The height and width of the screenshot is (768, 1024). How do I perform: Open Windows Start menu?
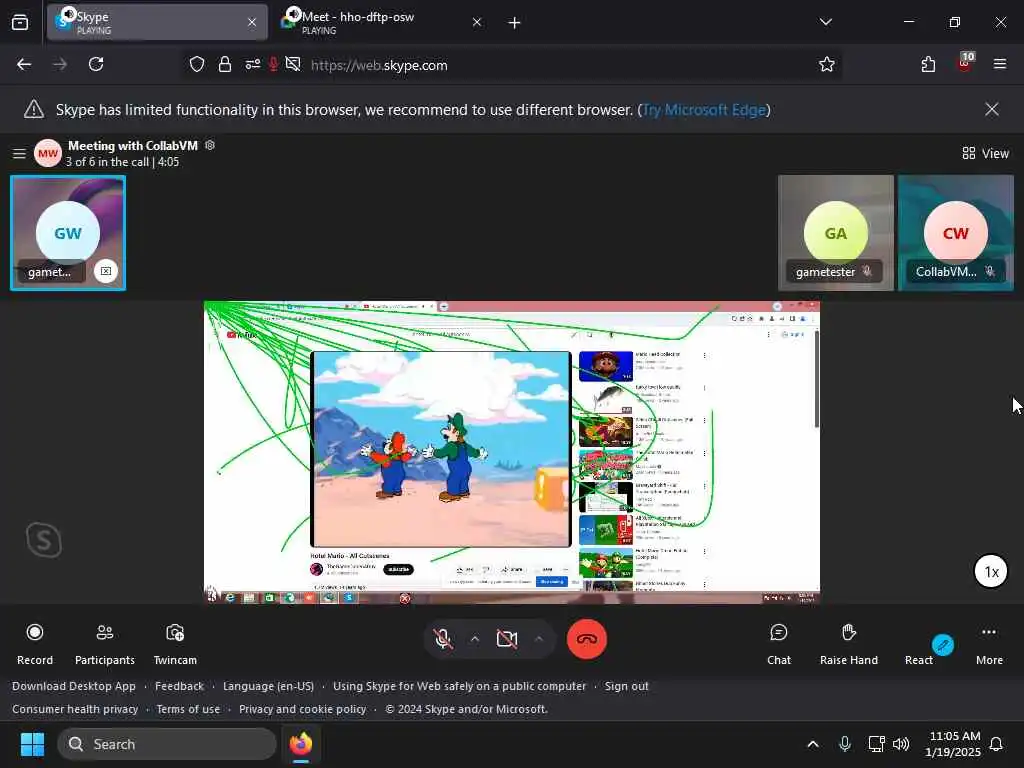32,744
